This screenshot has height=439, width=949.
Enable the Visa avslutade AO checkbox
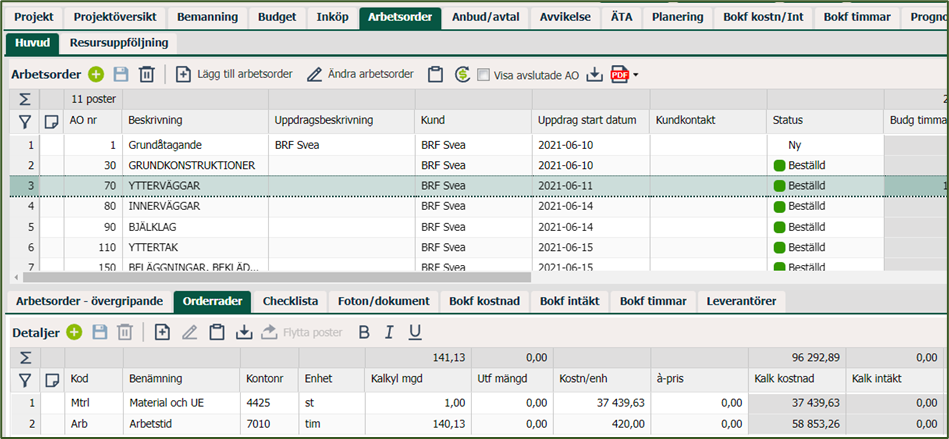[x=483, y=75]
